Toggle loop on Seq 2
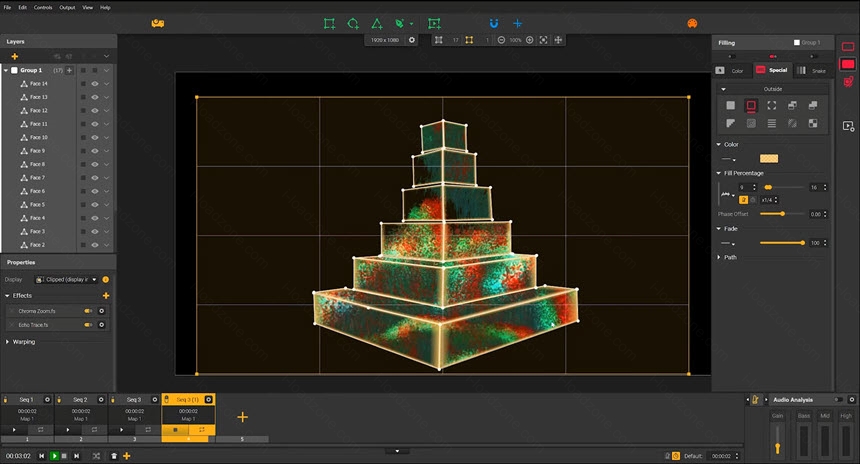This screenshot has width=860, height=464. click(94, 430)
